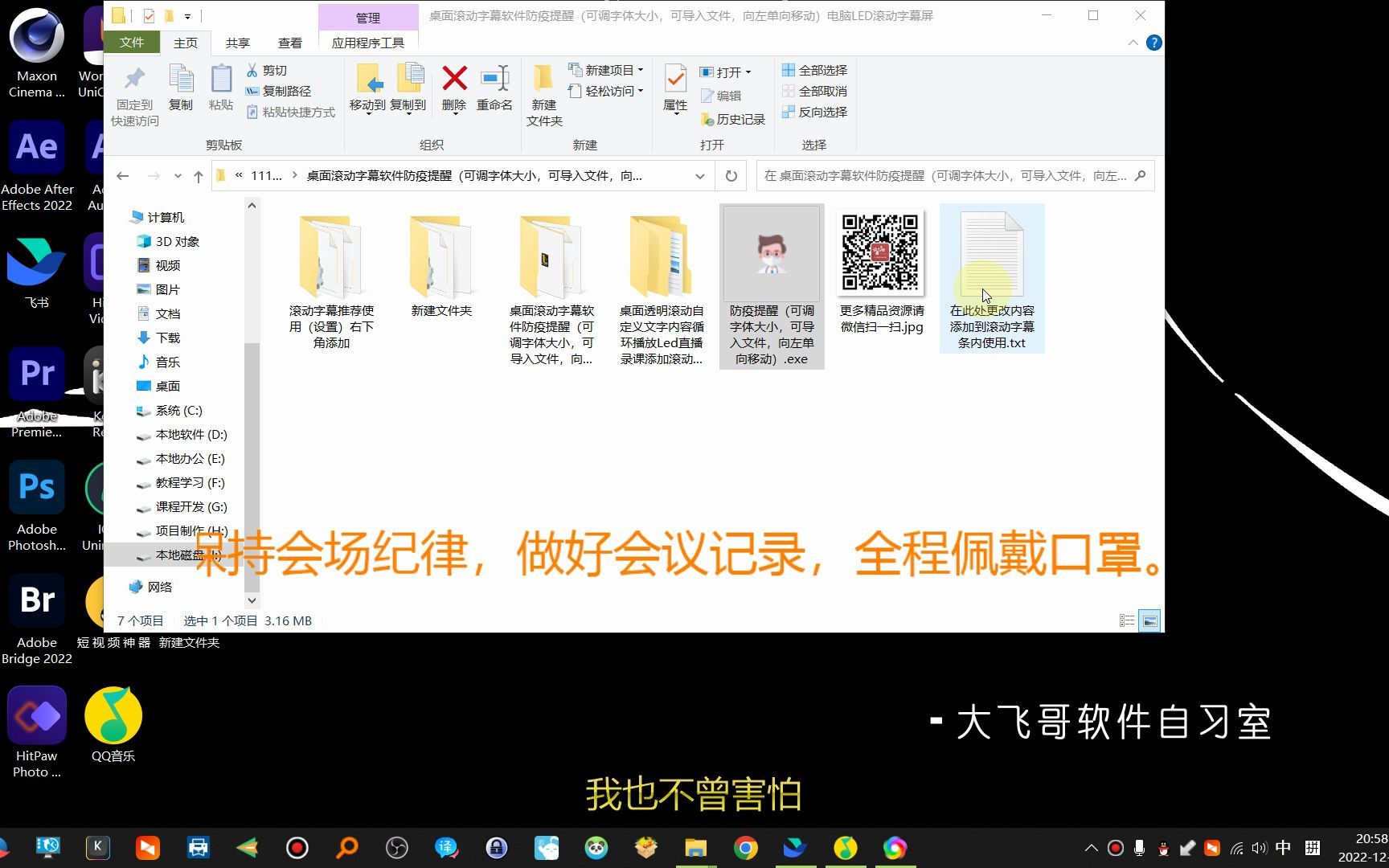Switch to 共享 ribbon tab
Screen dimensions: 1389x868
(238, 43)
